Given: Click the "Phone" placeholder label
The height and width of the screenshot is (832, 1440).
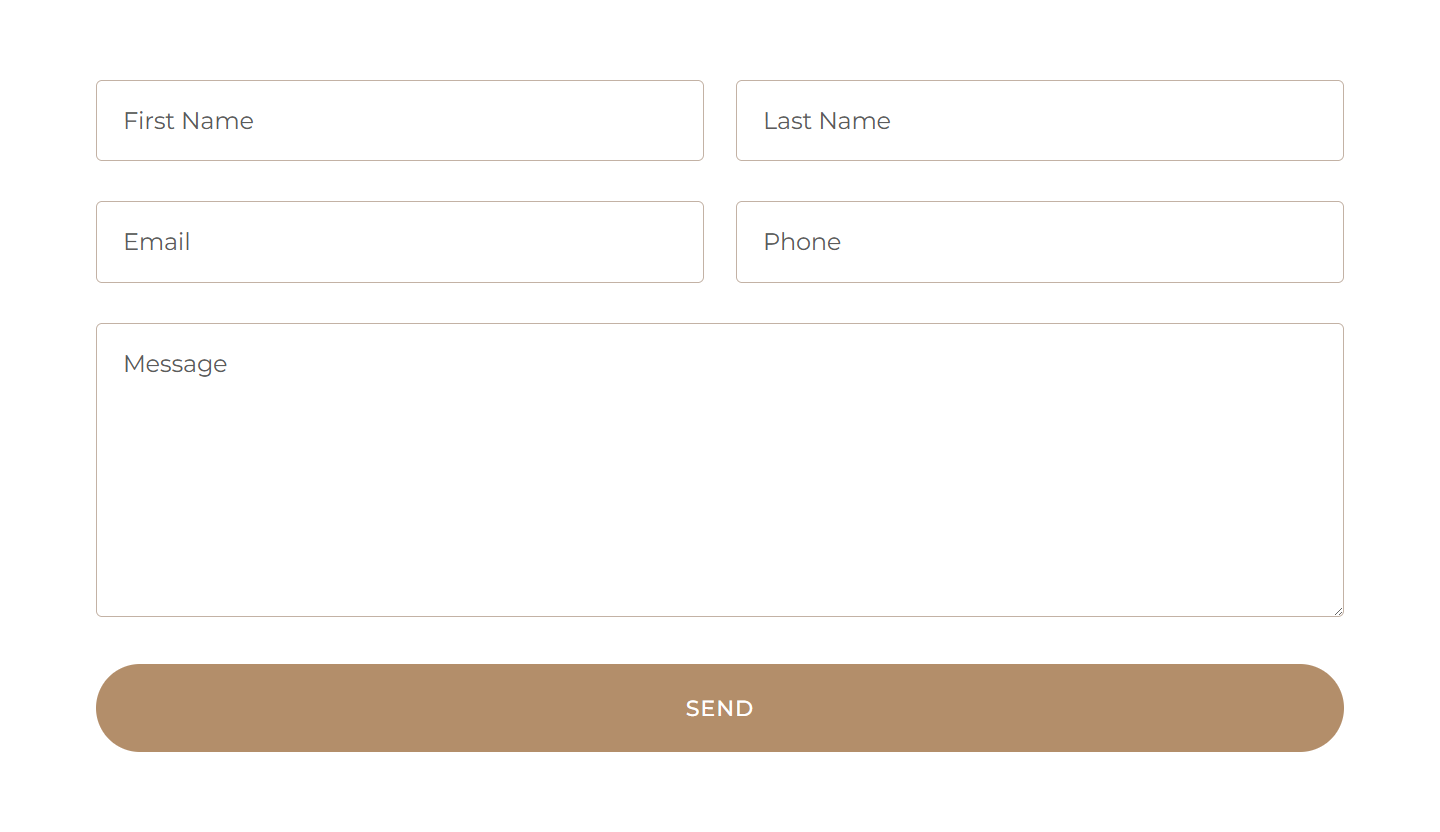Looking at the screenshot, I should pyautogui.click(x=802, y=242).
